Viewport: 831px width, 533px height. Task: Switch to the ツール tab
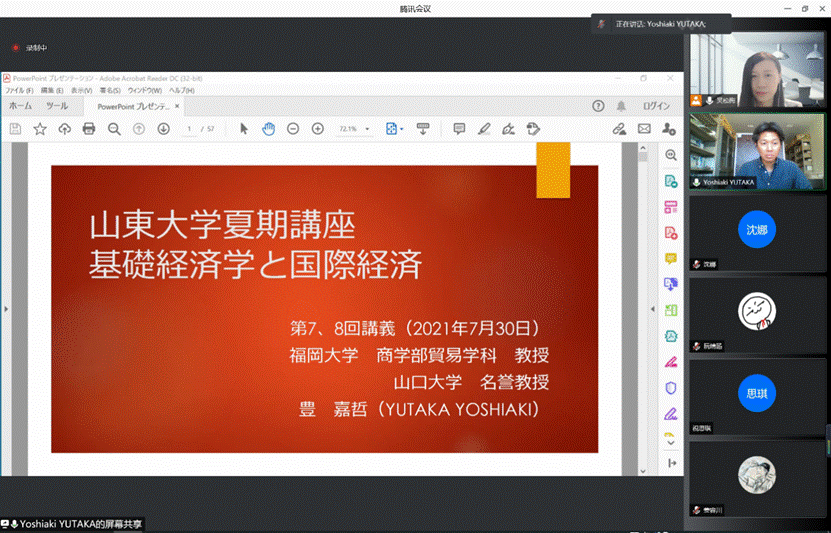(57, 106)
